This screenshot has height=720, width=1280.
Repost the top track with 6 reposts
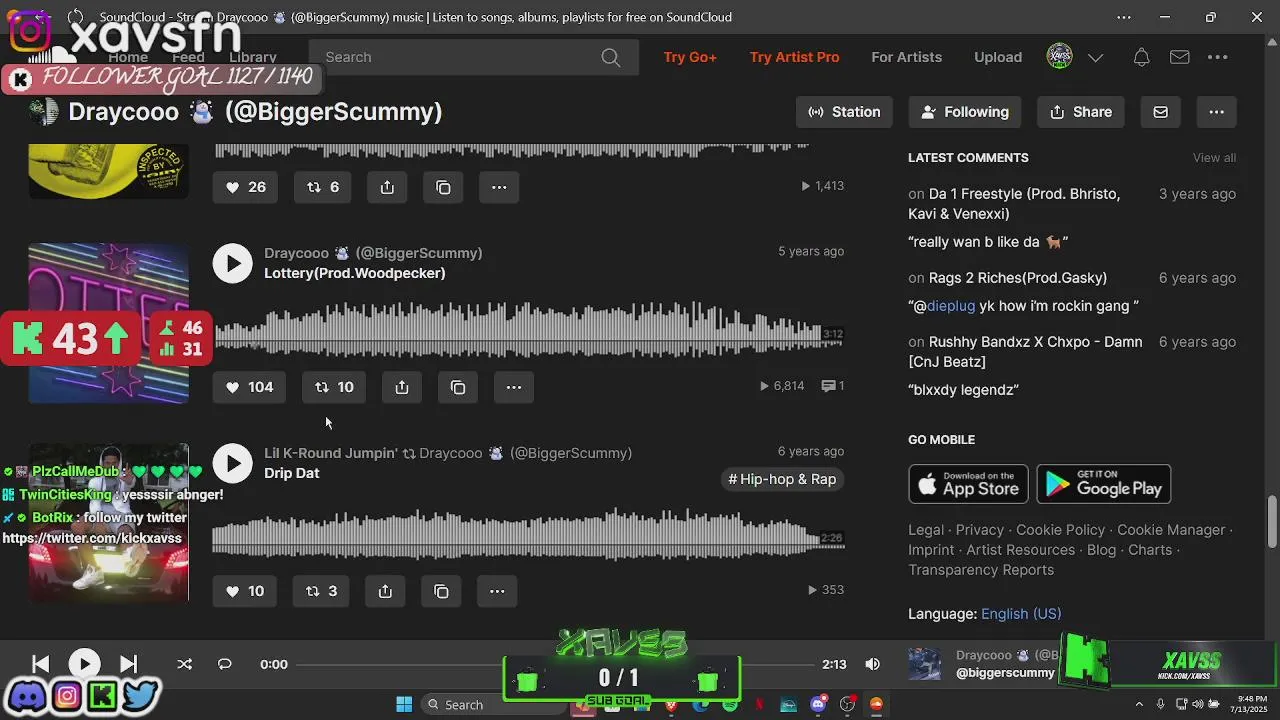click(x=323, y=187)
